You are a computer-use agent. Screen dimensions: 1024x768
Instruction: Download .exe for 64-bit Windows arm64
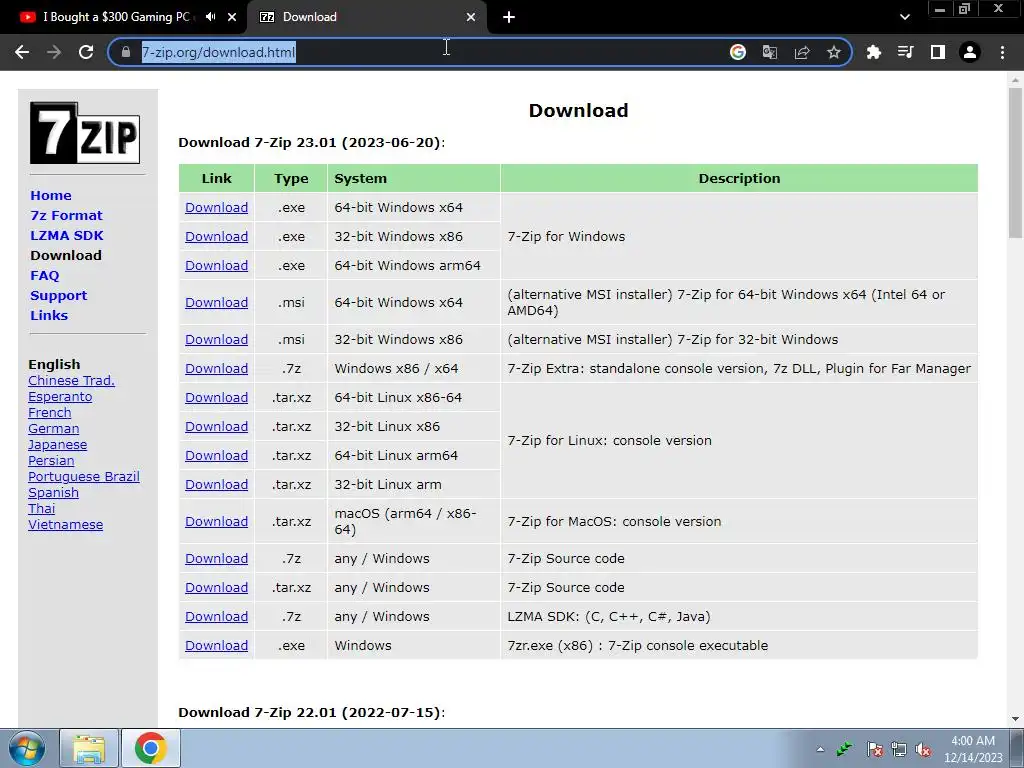(216, 266)
